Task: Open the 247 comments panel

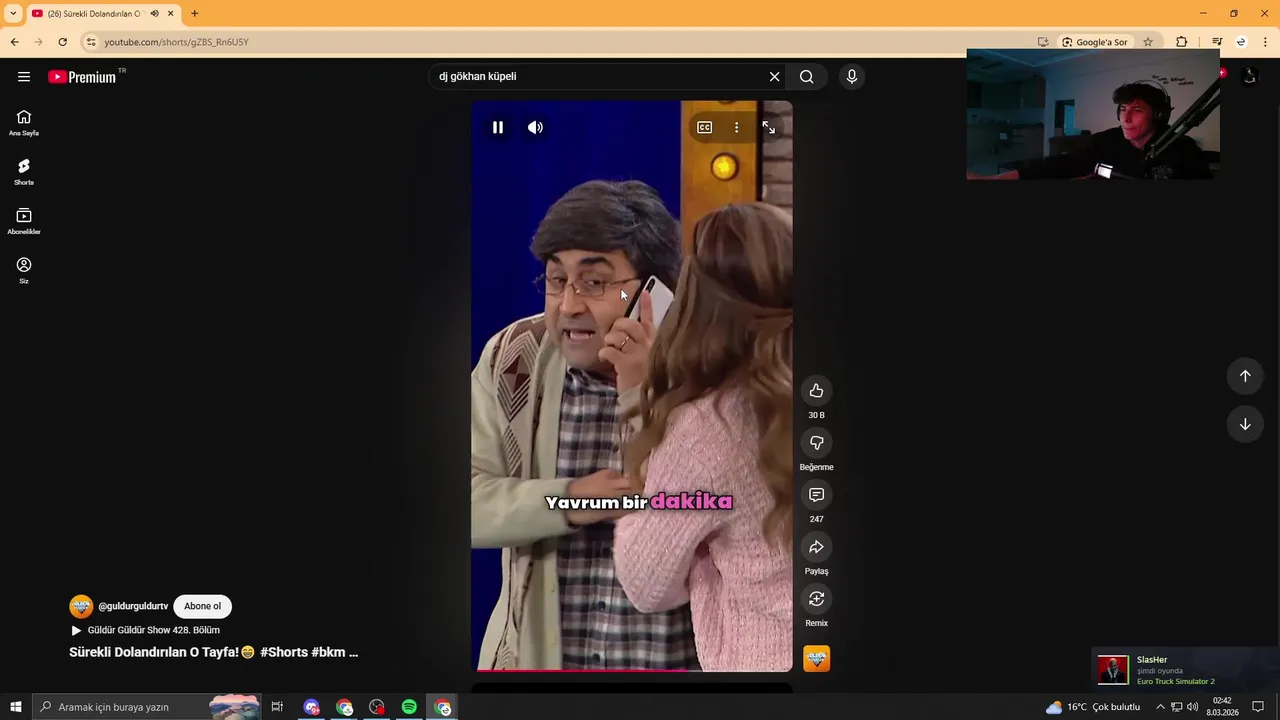Action: tap(816, 494)
